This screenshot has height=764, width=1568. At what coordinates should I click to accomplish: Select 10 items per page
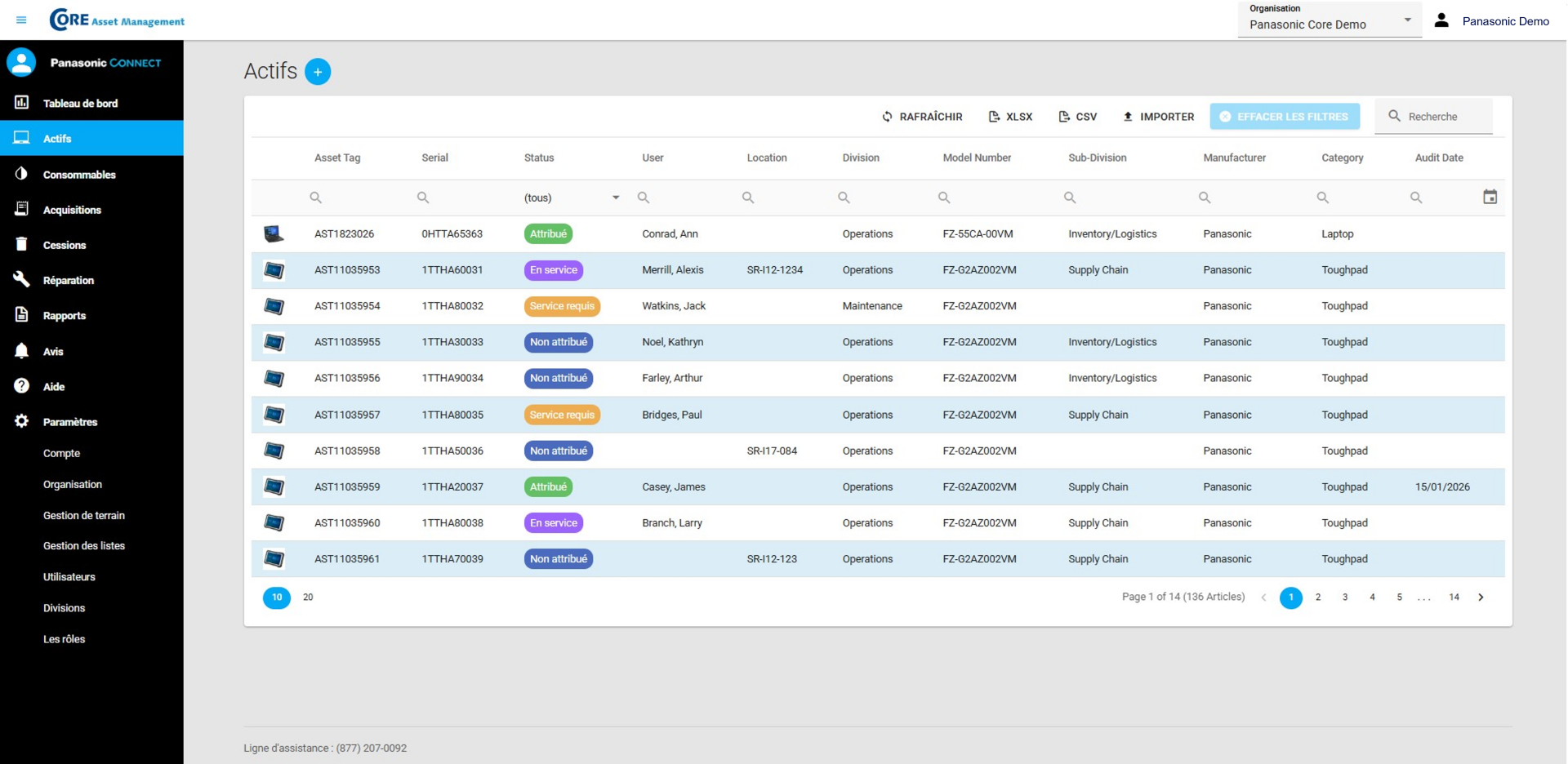point(277,597)
